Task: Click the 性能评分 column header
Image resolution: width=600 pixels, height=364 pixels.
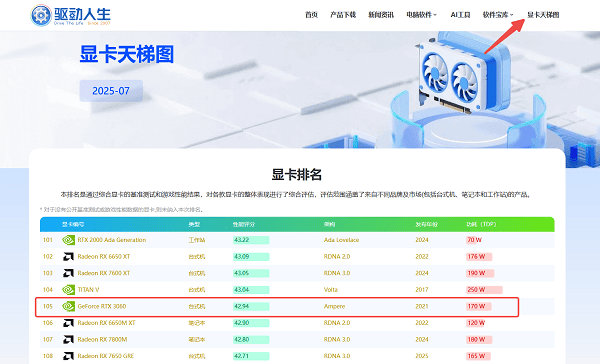Action: click(244, 224)
